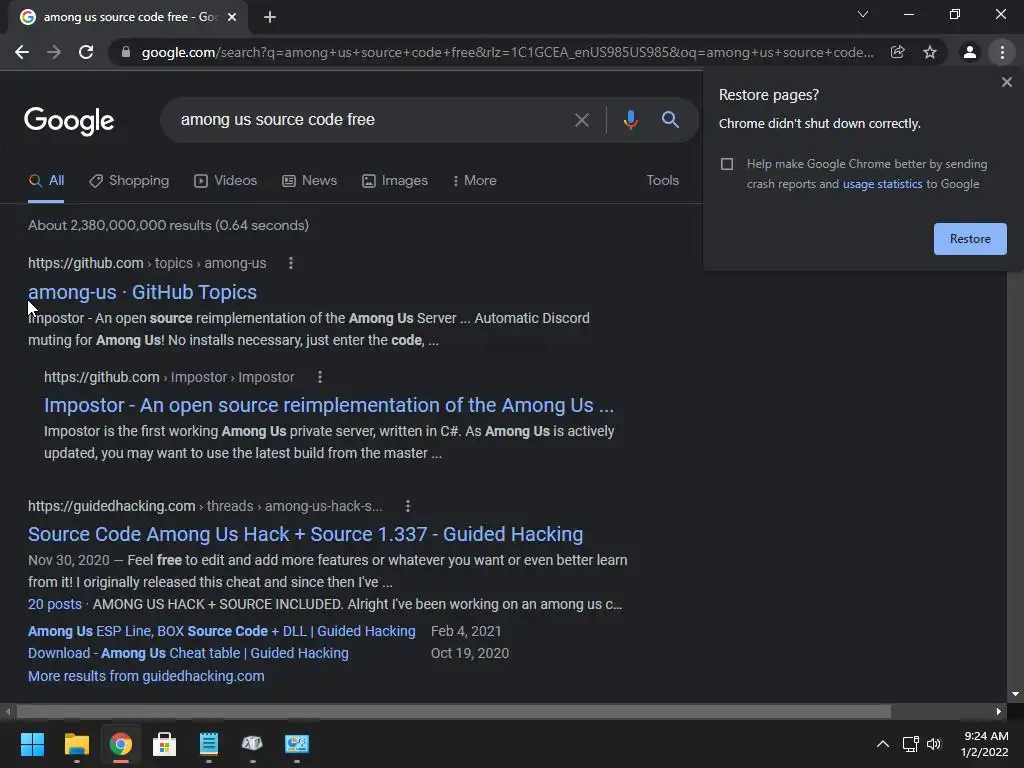This screenshot has width=1024, height=768.
Task: Open the three-dot menu for github.com topics result
Action: coord(291,263)
